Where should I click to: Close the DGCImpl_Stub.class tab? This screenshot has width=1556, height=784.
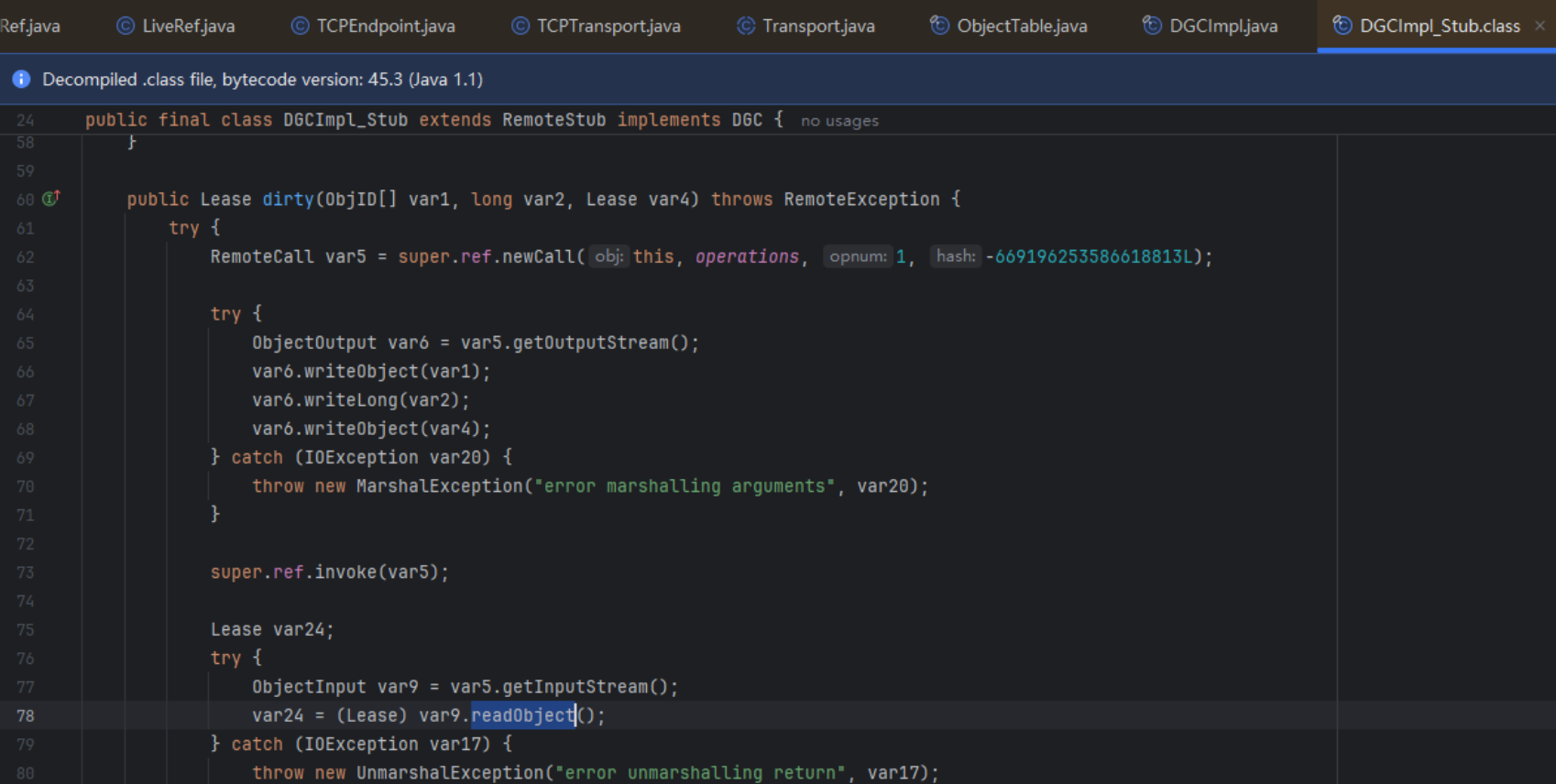point(1540,26)
